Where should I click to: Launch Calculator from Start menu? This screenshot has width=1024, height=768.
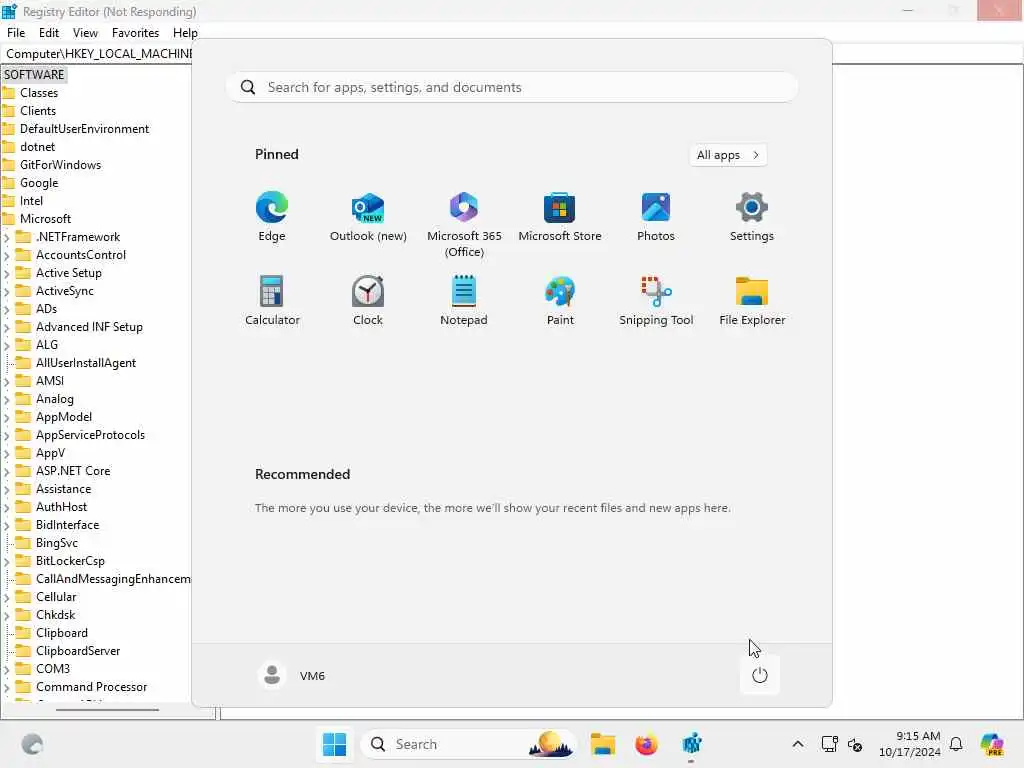[272, 301]
